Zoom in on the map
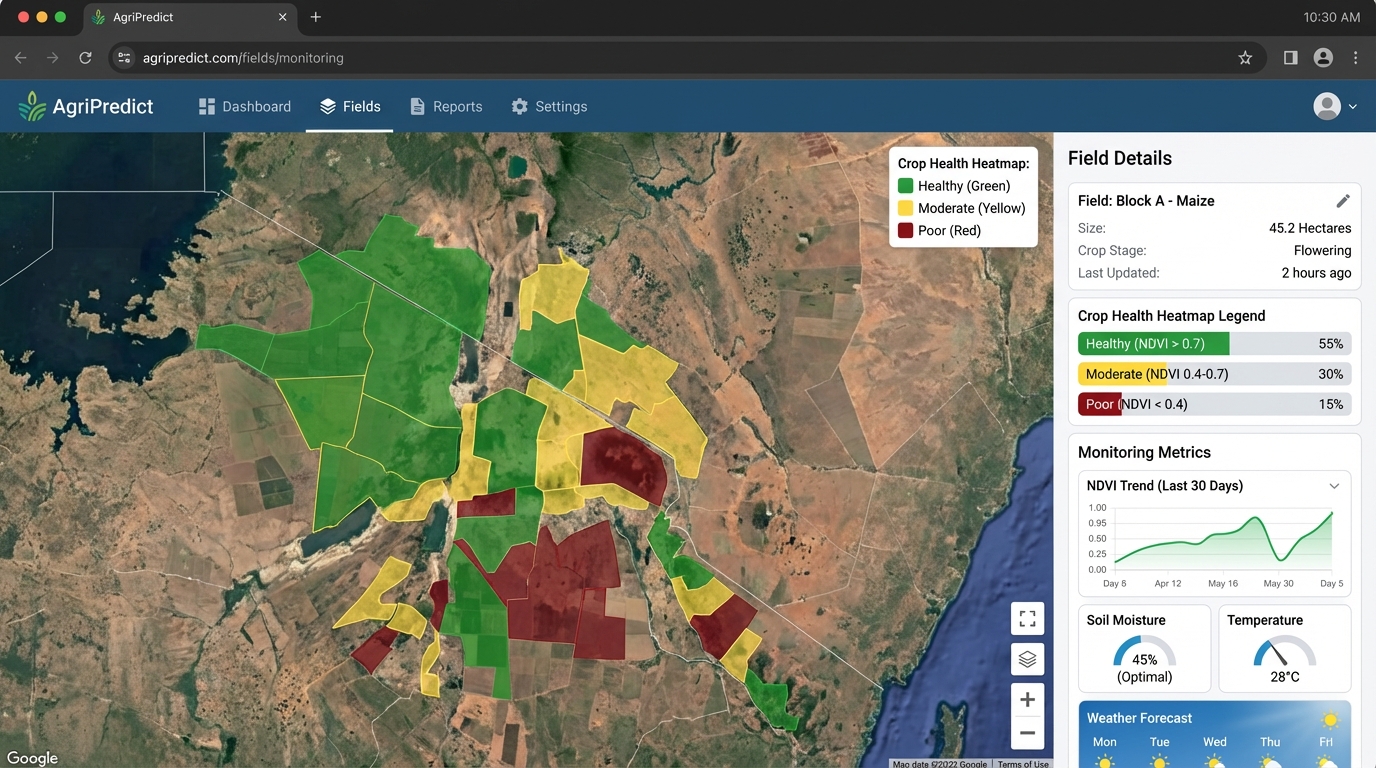The height and width of the screenshot is (768, 1376). pos(1027,700)
